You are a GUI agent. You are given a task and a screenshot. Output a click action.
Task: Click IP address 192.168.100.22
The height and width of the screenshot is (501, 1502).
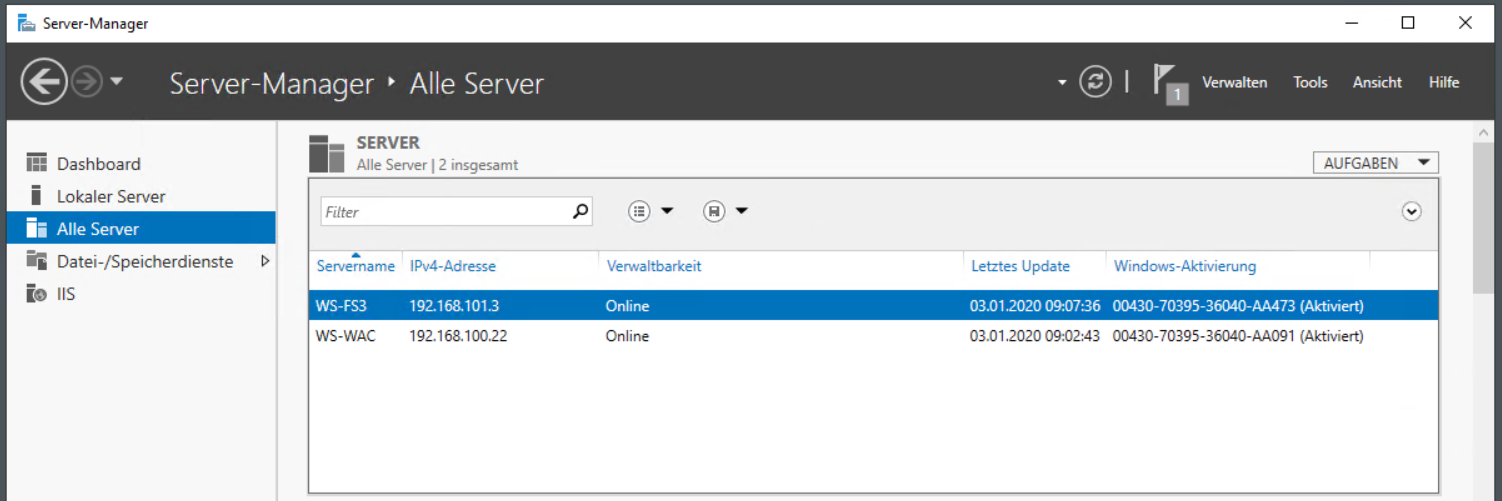point(458,336)
